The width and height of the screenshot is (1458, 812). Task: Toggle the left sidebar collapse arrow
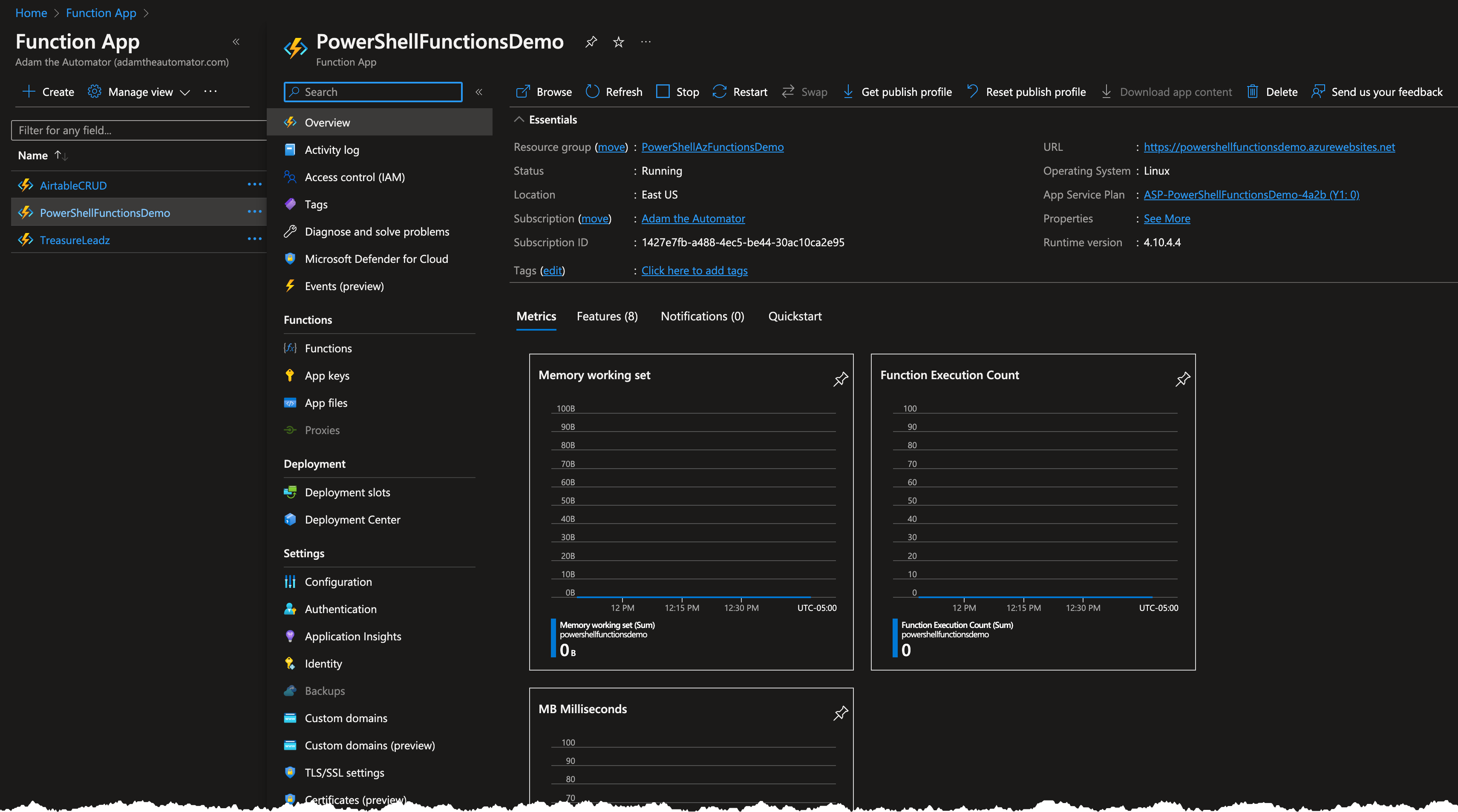point(236,42)
